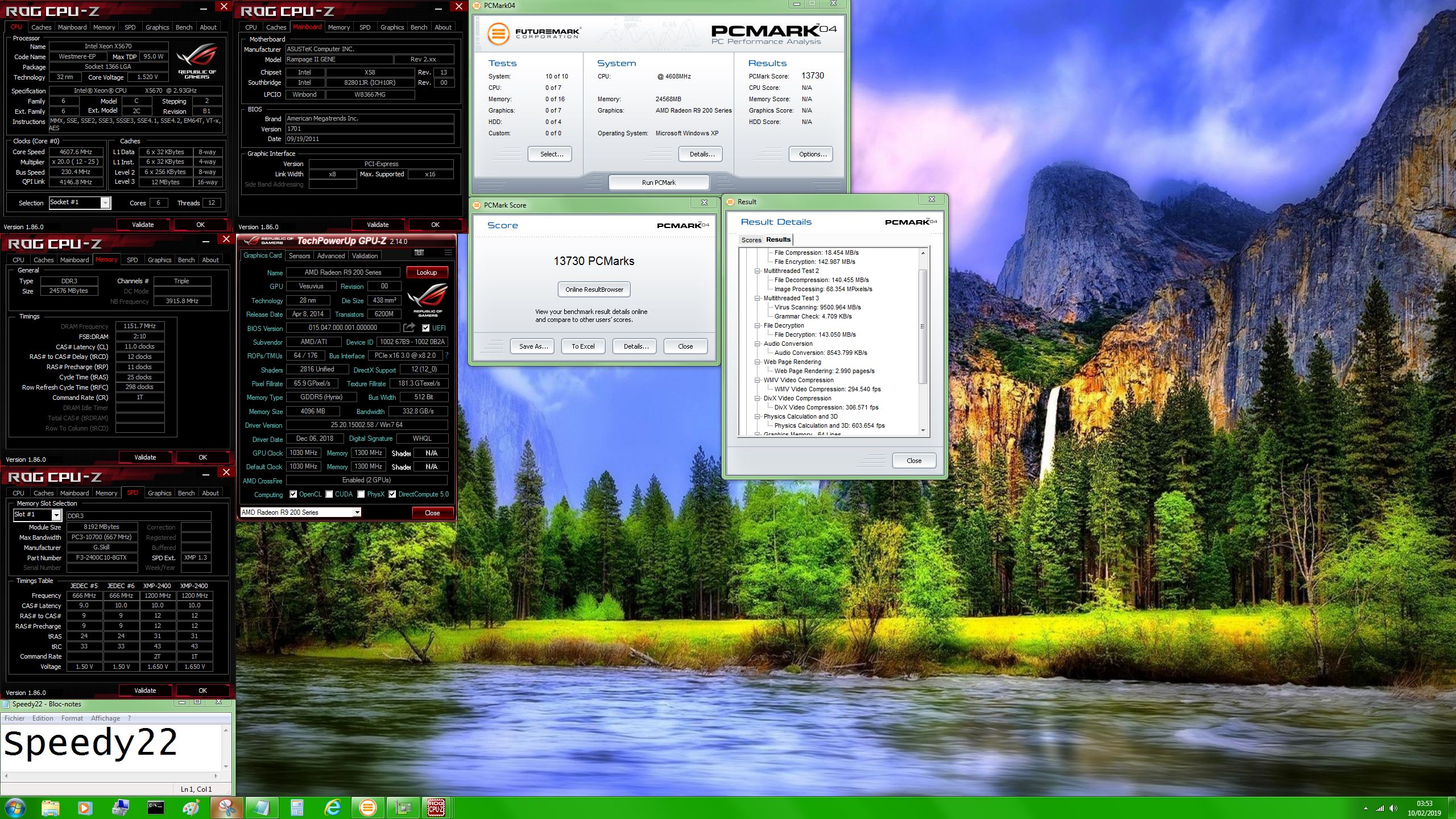The height and width of the screenshot is (819, 1456).
Task: Click the Select... button under Tests
Action: point(551,154)
